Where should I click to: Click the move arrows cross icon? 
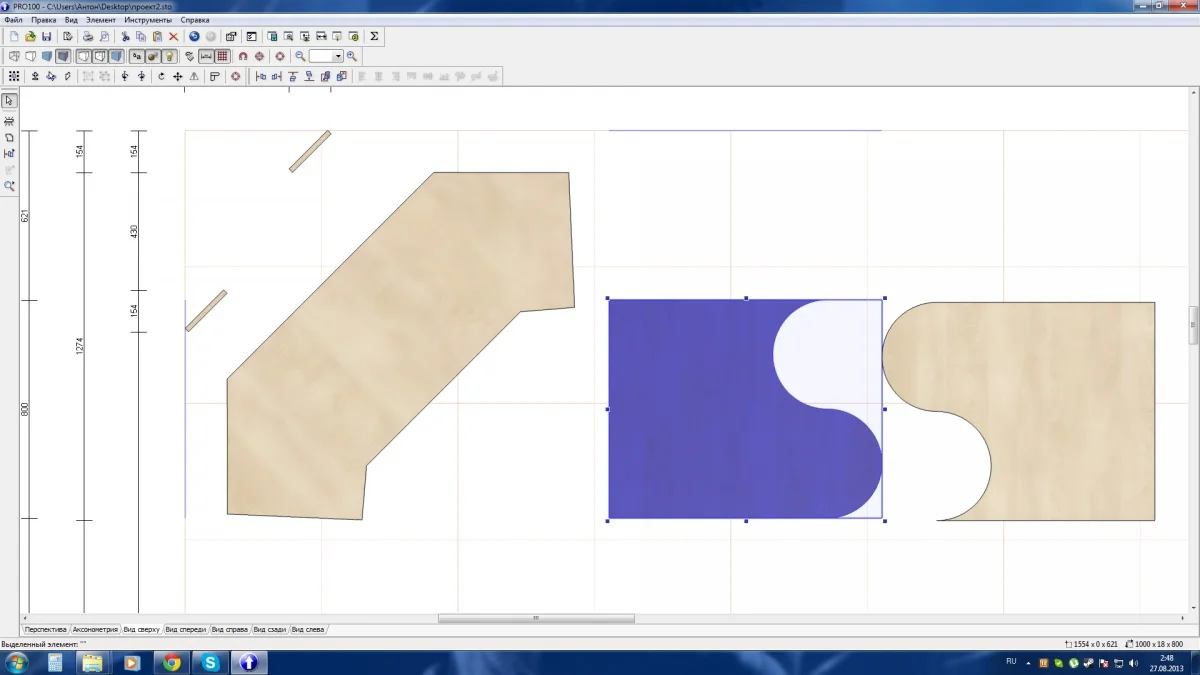point(177,76)
